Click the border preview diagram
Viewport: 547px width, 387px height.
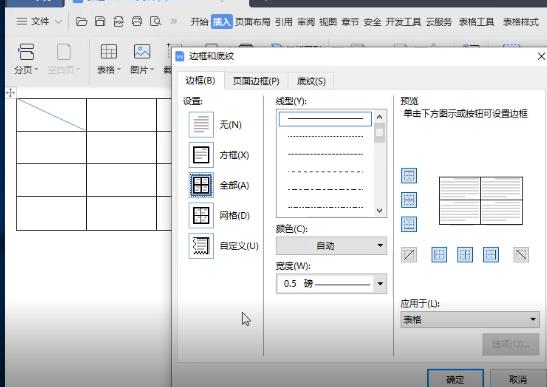(x=481, y=200)
